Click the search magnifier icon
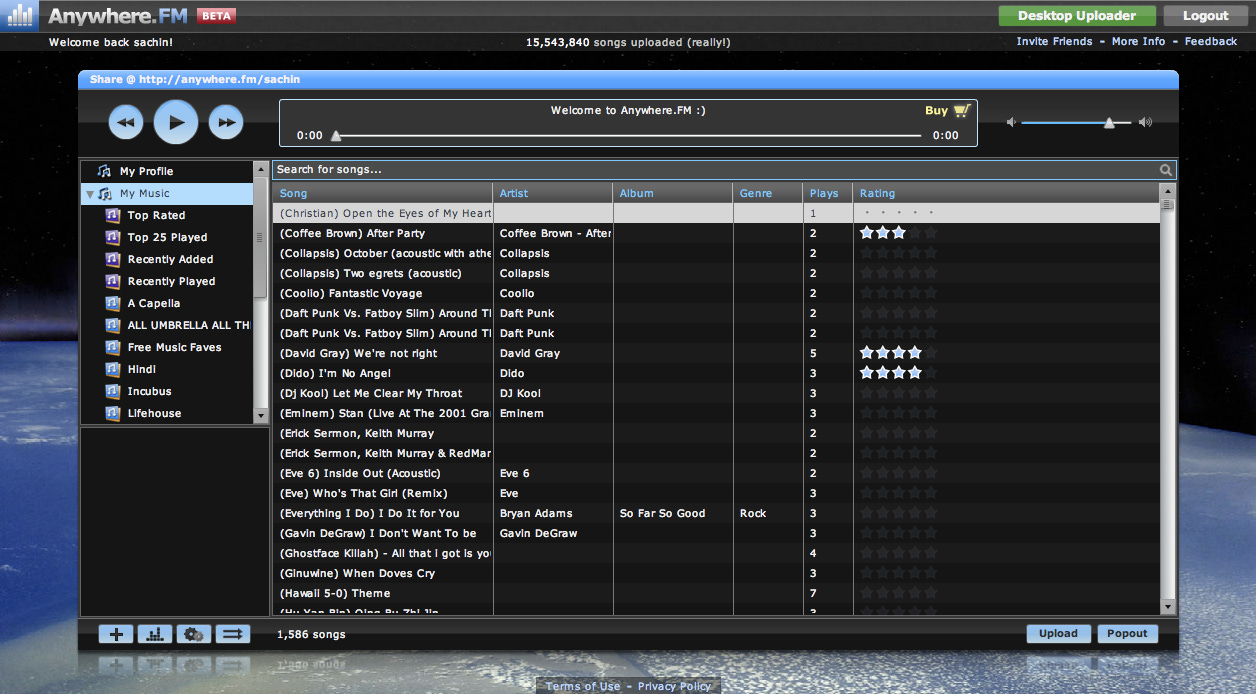 coord(1166,170)
